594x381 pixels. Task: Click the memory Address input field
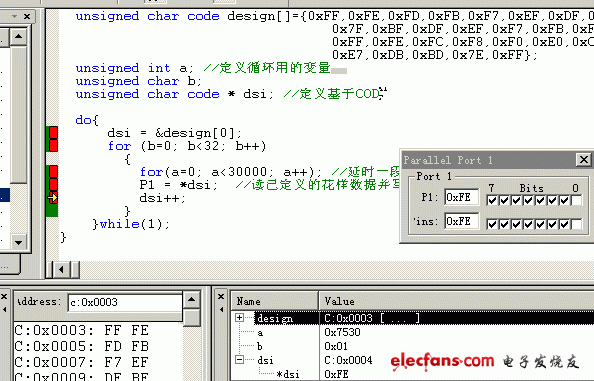pyautogui.click(x=125, y=302)
